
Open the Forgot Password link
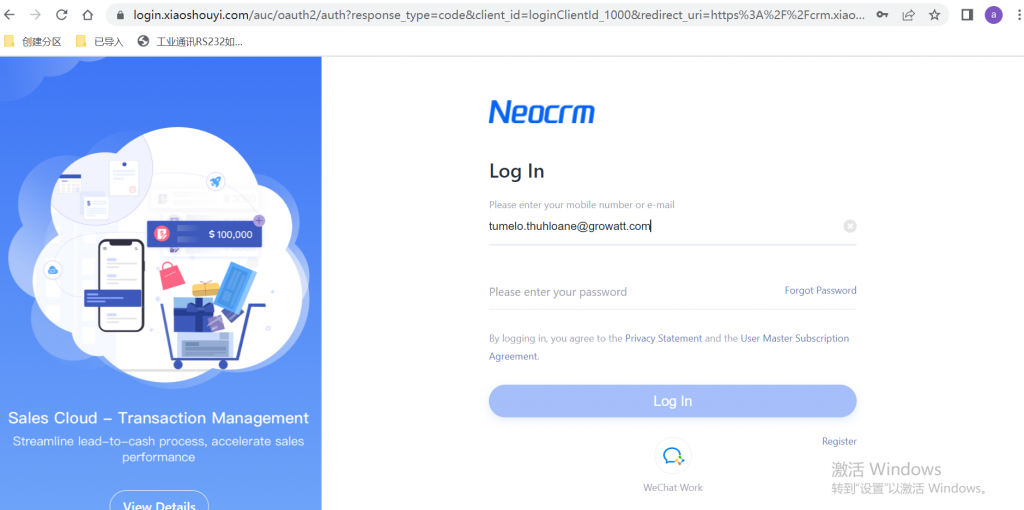tap(820, 291)
